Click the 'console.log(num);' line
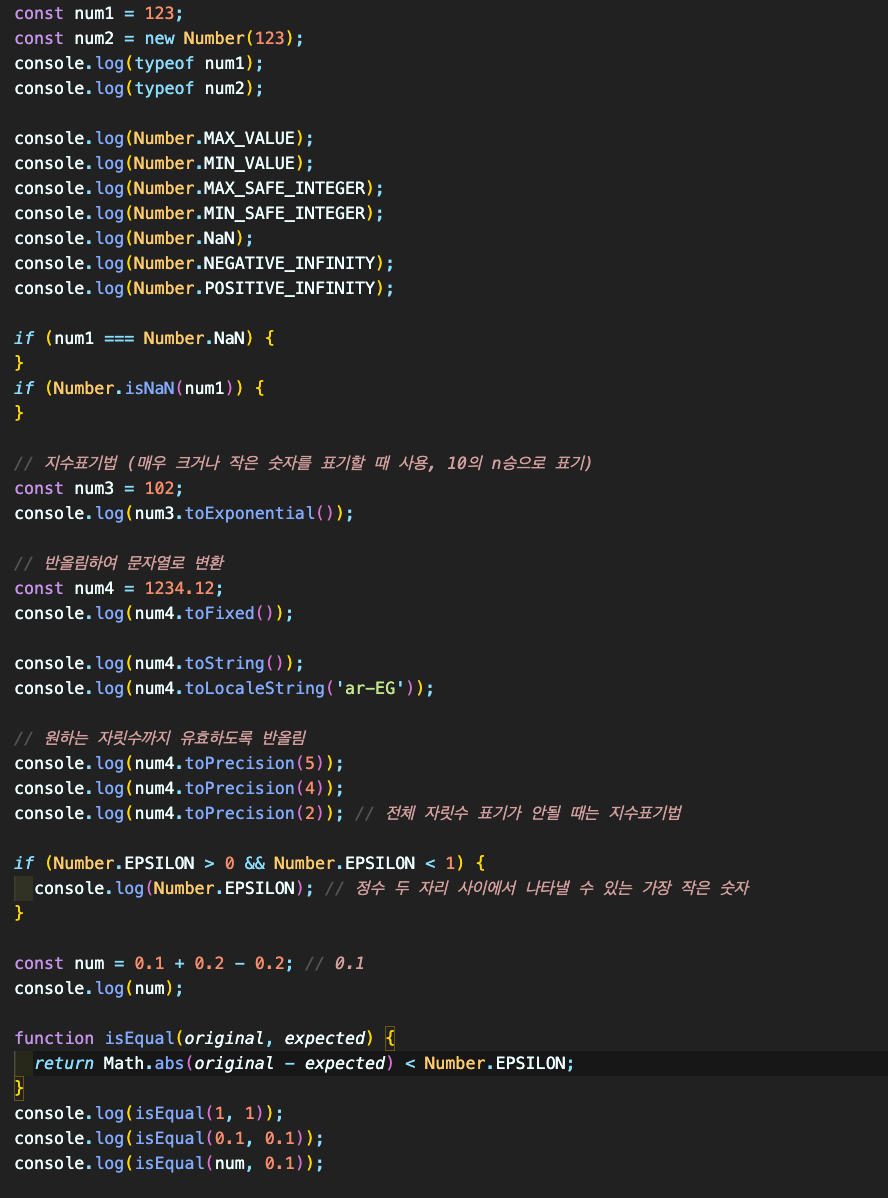The image size is (888, 1198). (x=99, y=989)
